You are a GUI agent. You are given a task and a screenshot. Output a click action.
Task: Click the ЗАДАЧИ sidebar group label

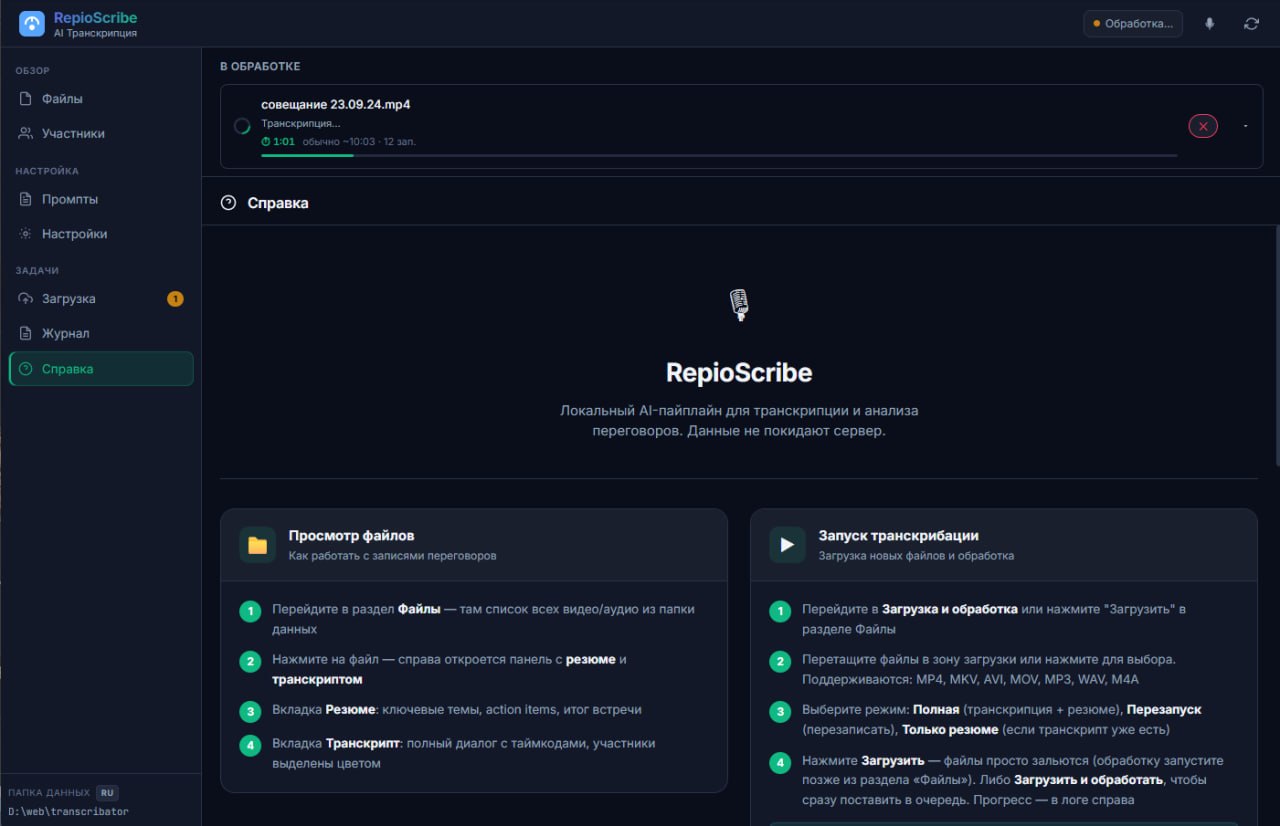pos(37,271)
